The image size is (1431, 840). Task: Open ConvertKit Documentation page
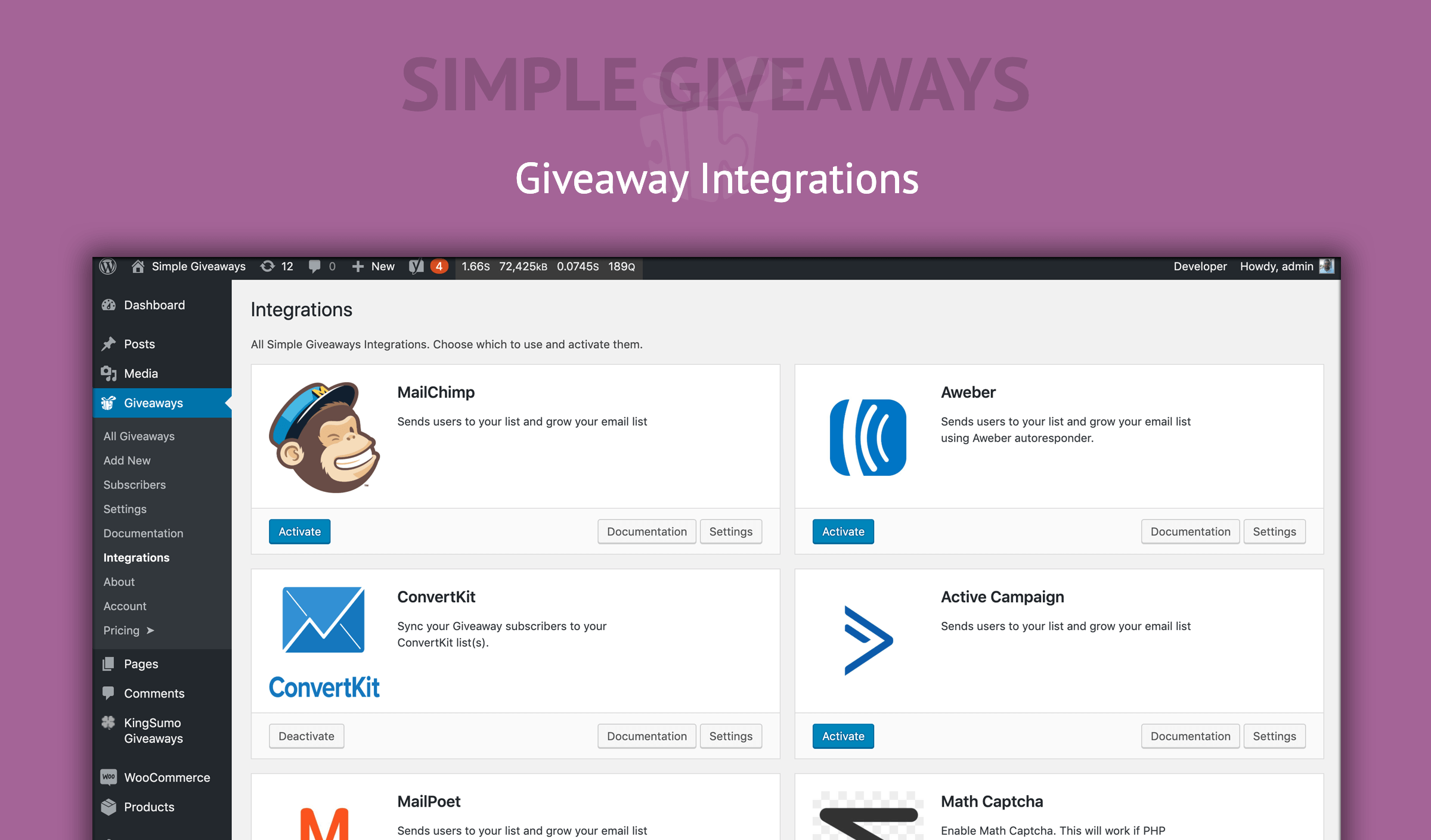pyautogui.click(x=647, y=736)
